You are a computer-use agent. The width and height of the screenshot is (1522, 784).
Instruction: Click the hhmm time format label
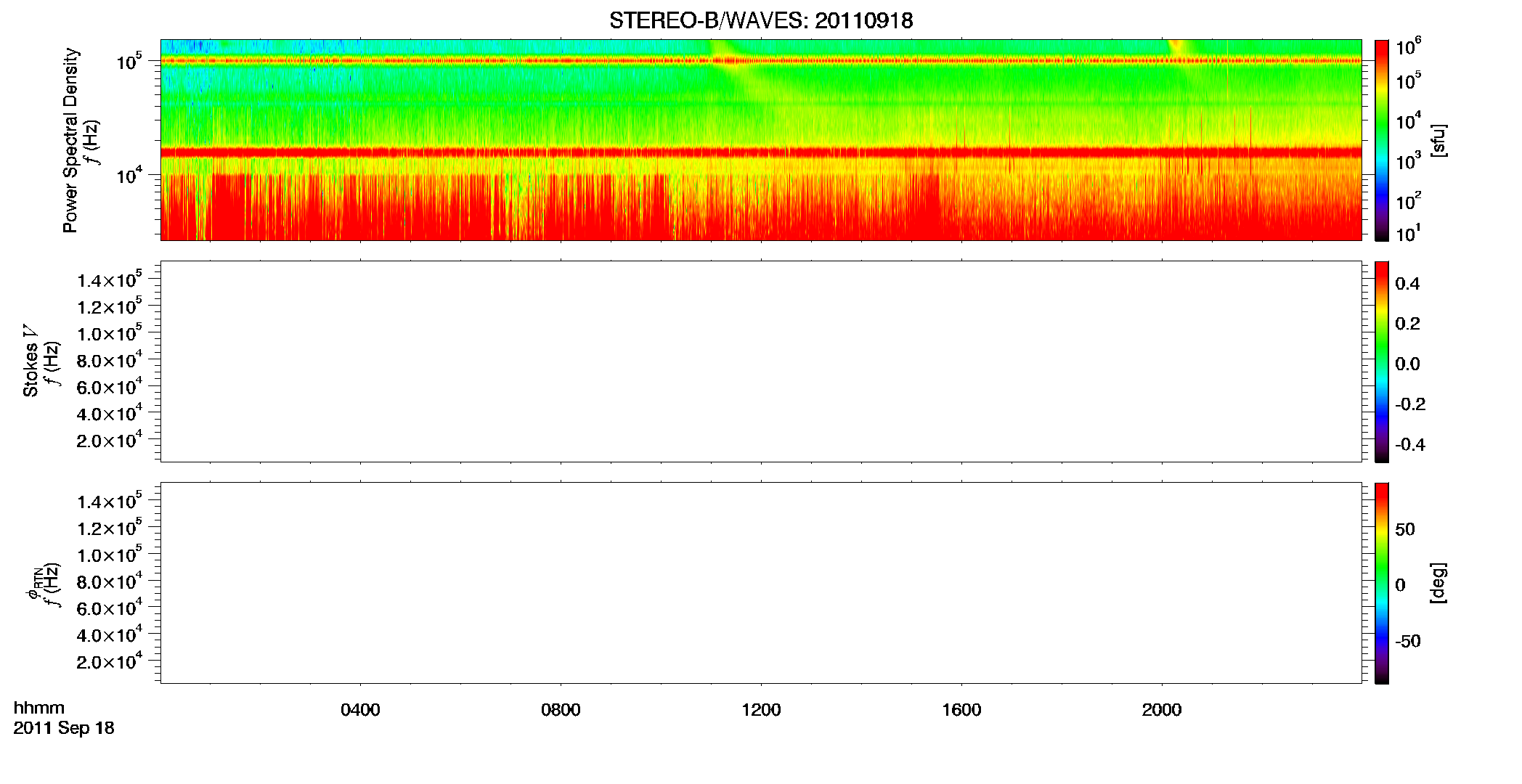39,708
